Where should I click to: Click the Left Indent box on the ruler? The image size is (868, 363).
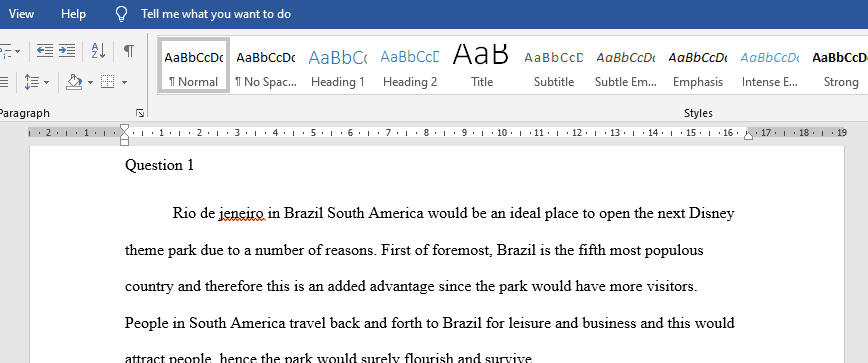[125, 142]
